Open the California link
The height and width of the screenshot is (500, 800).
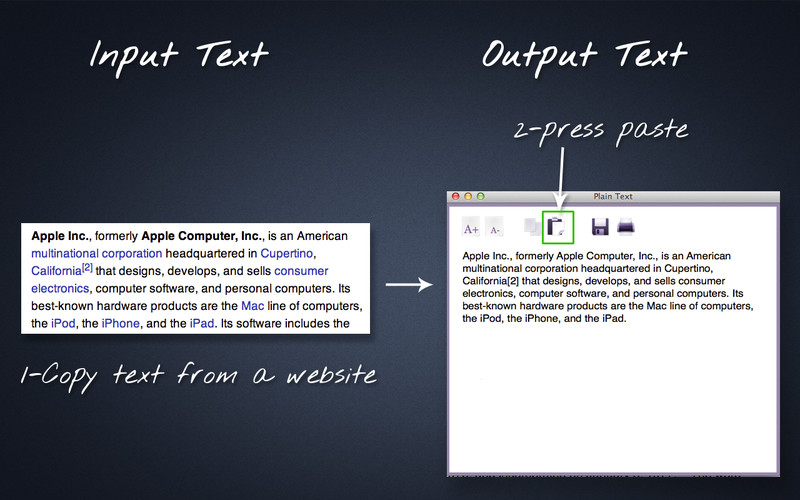coord(56,271)
